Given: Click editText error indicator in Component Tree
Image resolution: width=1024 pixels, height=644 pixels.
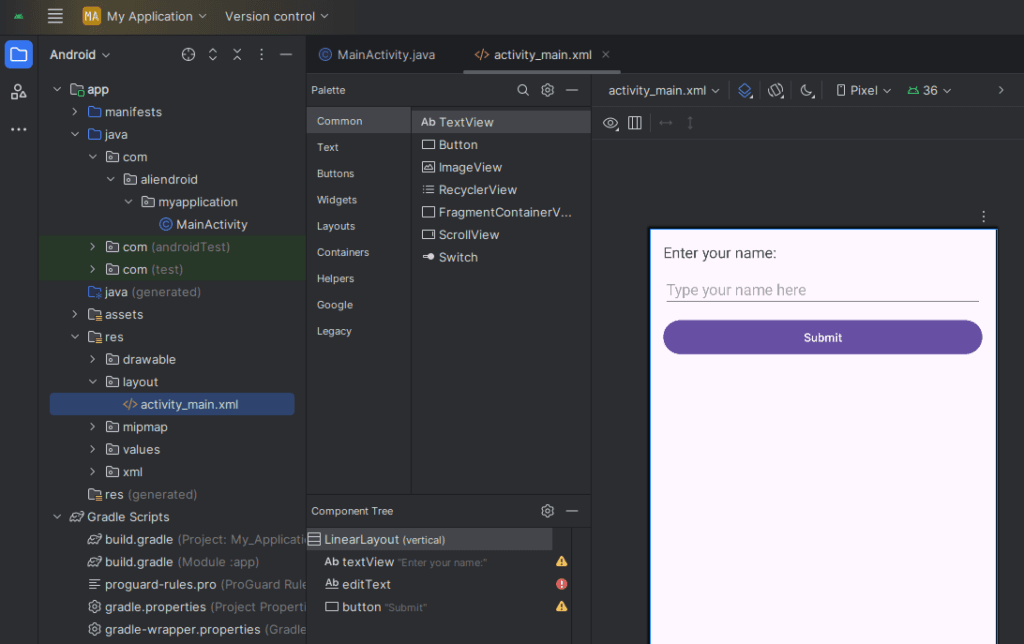Looking at the screenshot, I should pyautogui.click(x=561, y=584).
